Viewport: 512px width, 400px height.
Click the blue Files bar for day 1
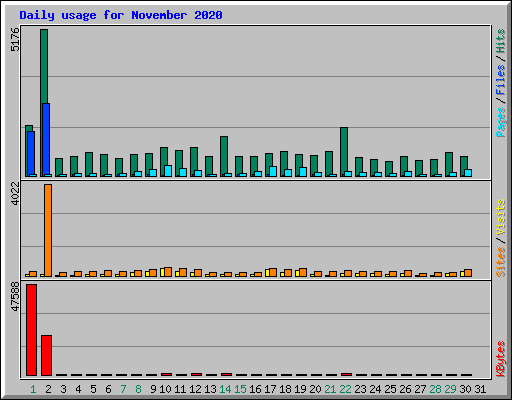coord(31,154)
